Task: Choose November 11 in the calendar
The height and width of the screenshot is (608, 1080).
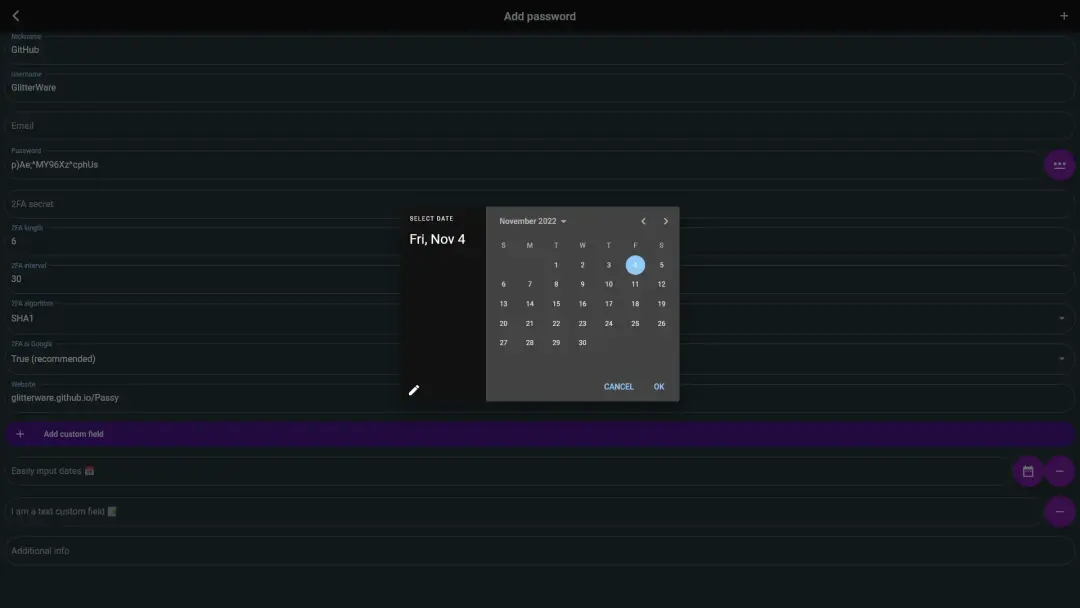Action: click(635, 284)
